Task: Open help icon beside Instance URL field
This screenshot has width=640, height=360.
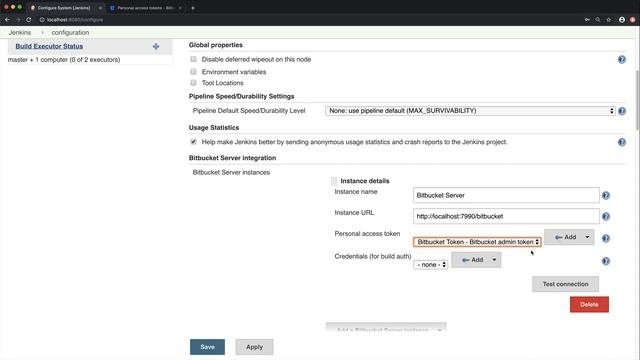Action: point(606,216)
